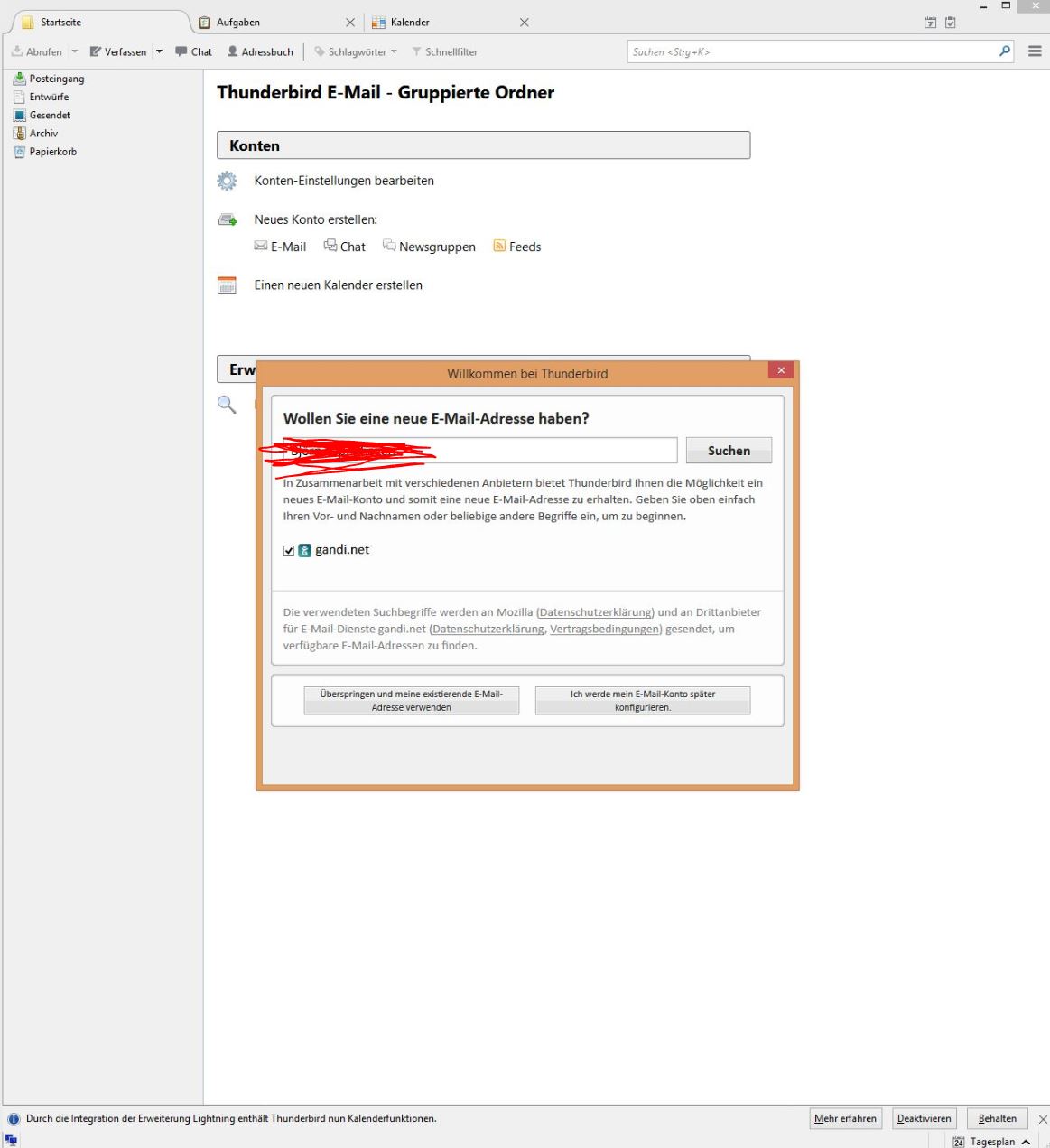
Task: Open Mozilla Datenschutzerklärung link
Action: click(x=595, y=612)
